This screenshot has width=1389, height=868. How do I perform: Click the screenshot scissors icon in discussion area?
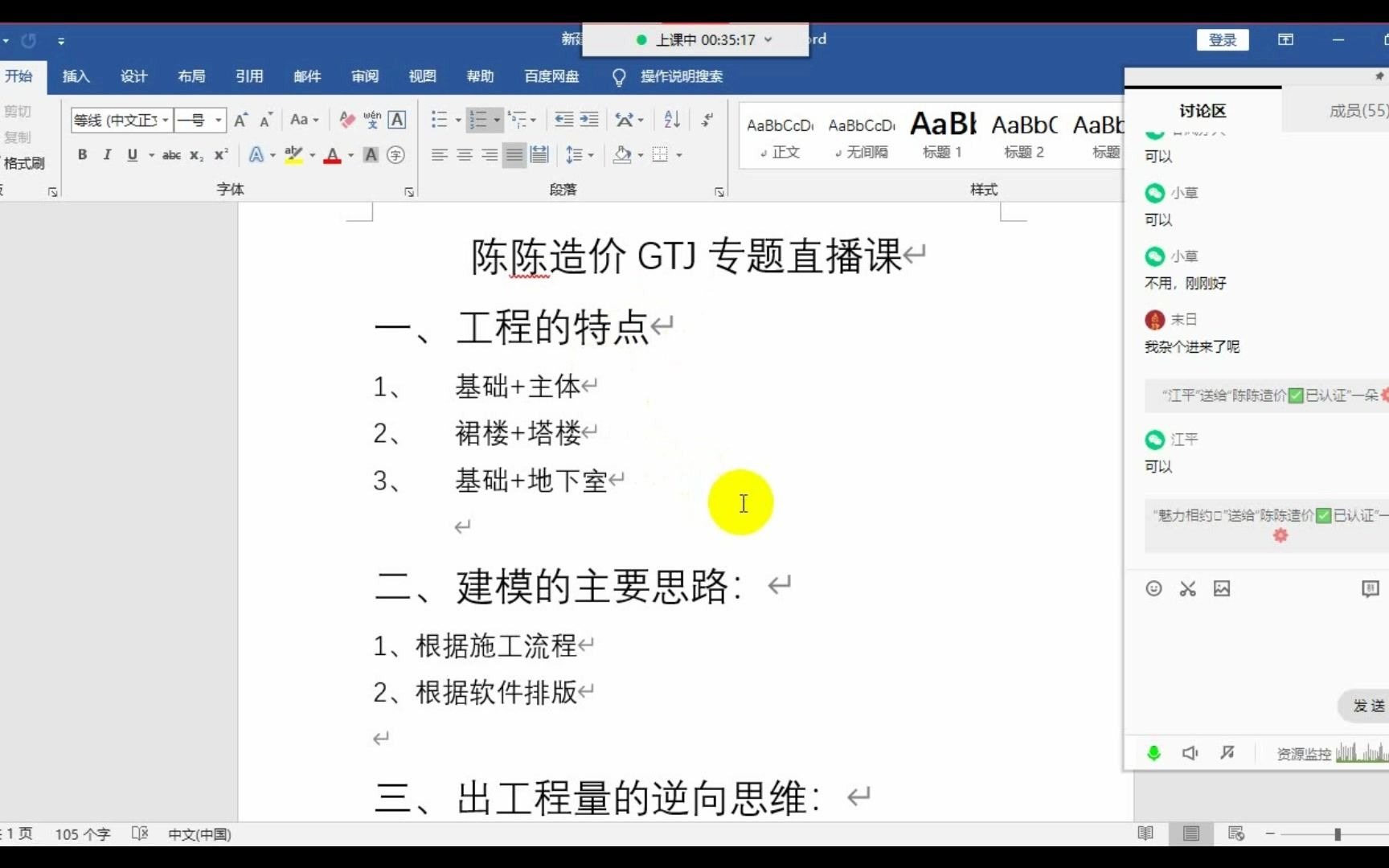coord(1187,588)
